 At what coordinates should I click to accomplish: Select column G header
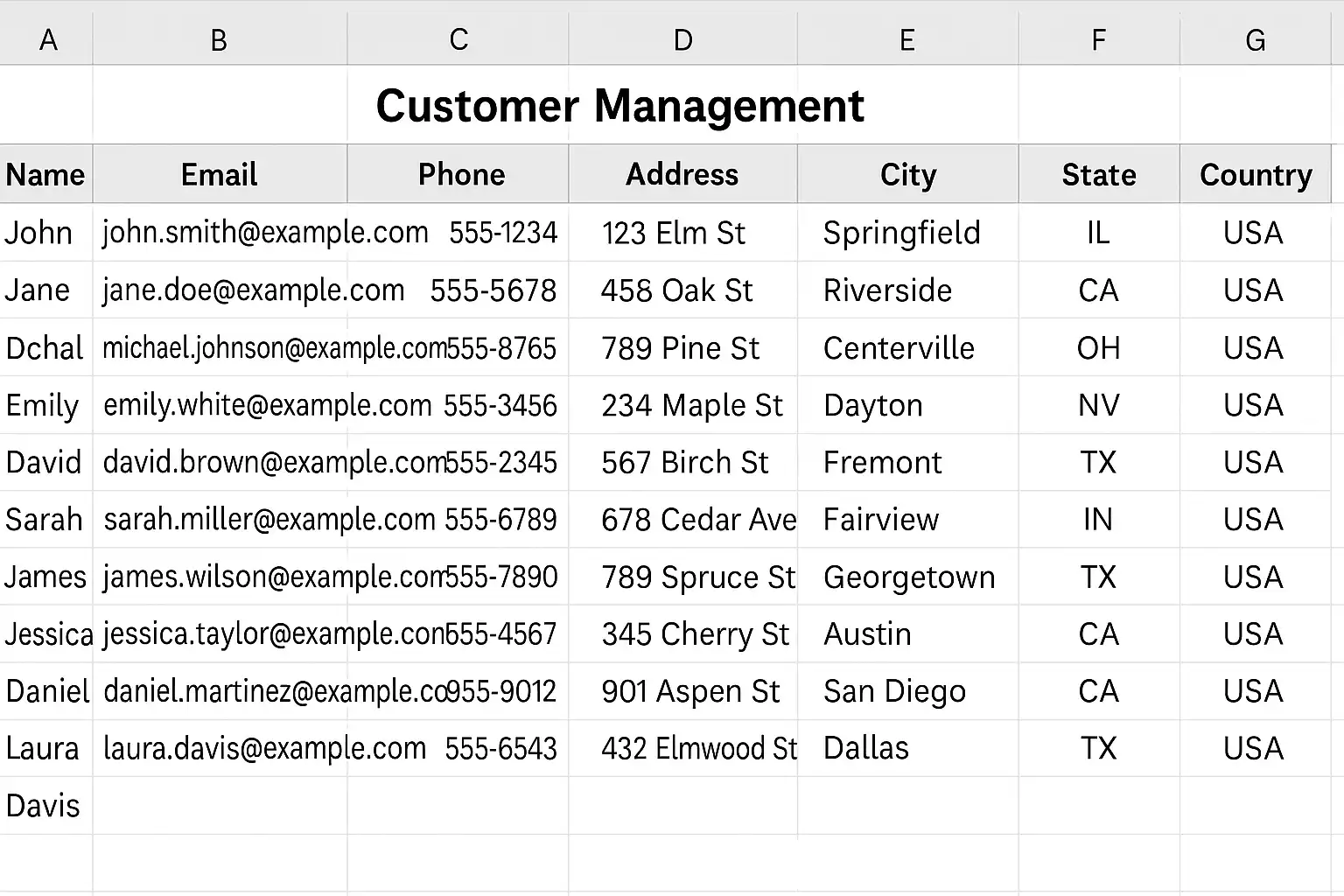coord(1255,40)
